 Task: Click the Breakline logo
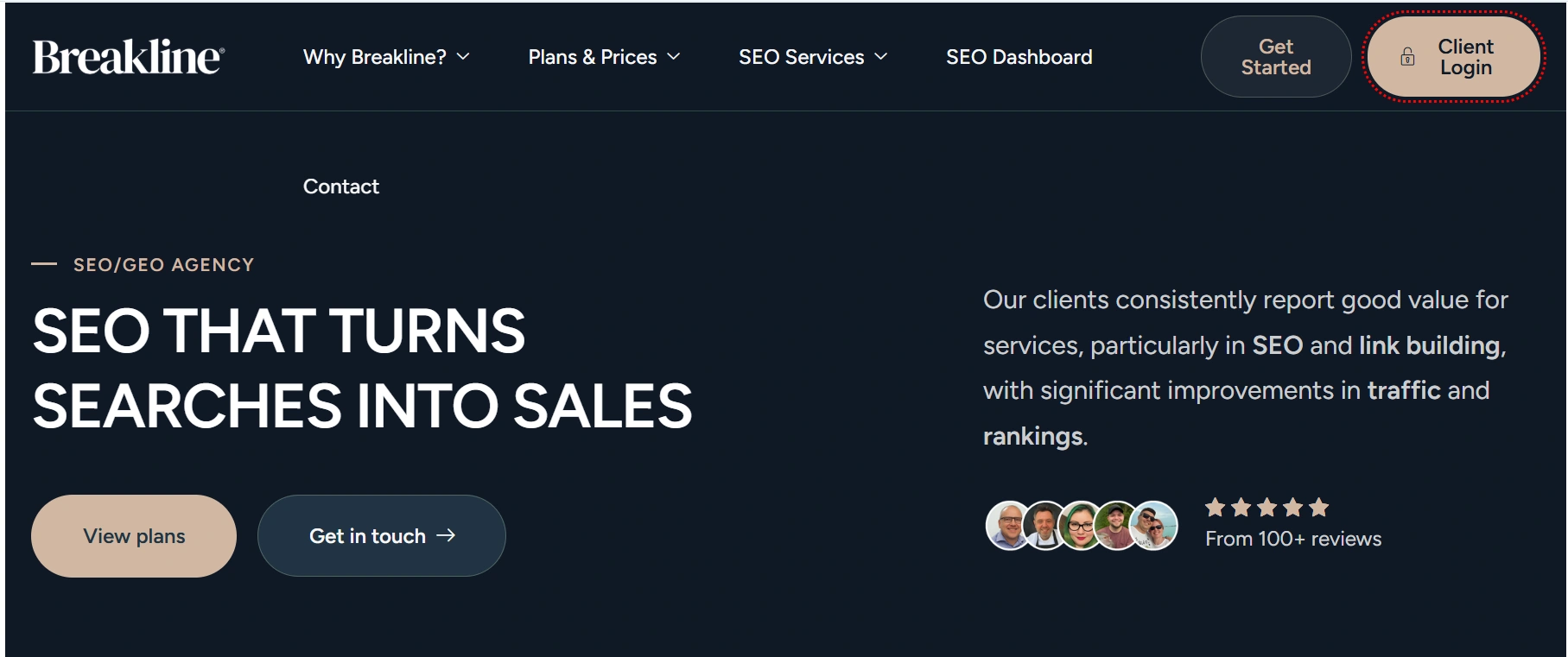[x=128, y=57]
